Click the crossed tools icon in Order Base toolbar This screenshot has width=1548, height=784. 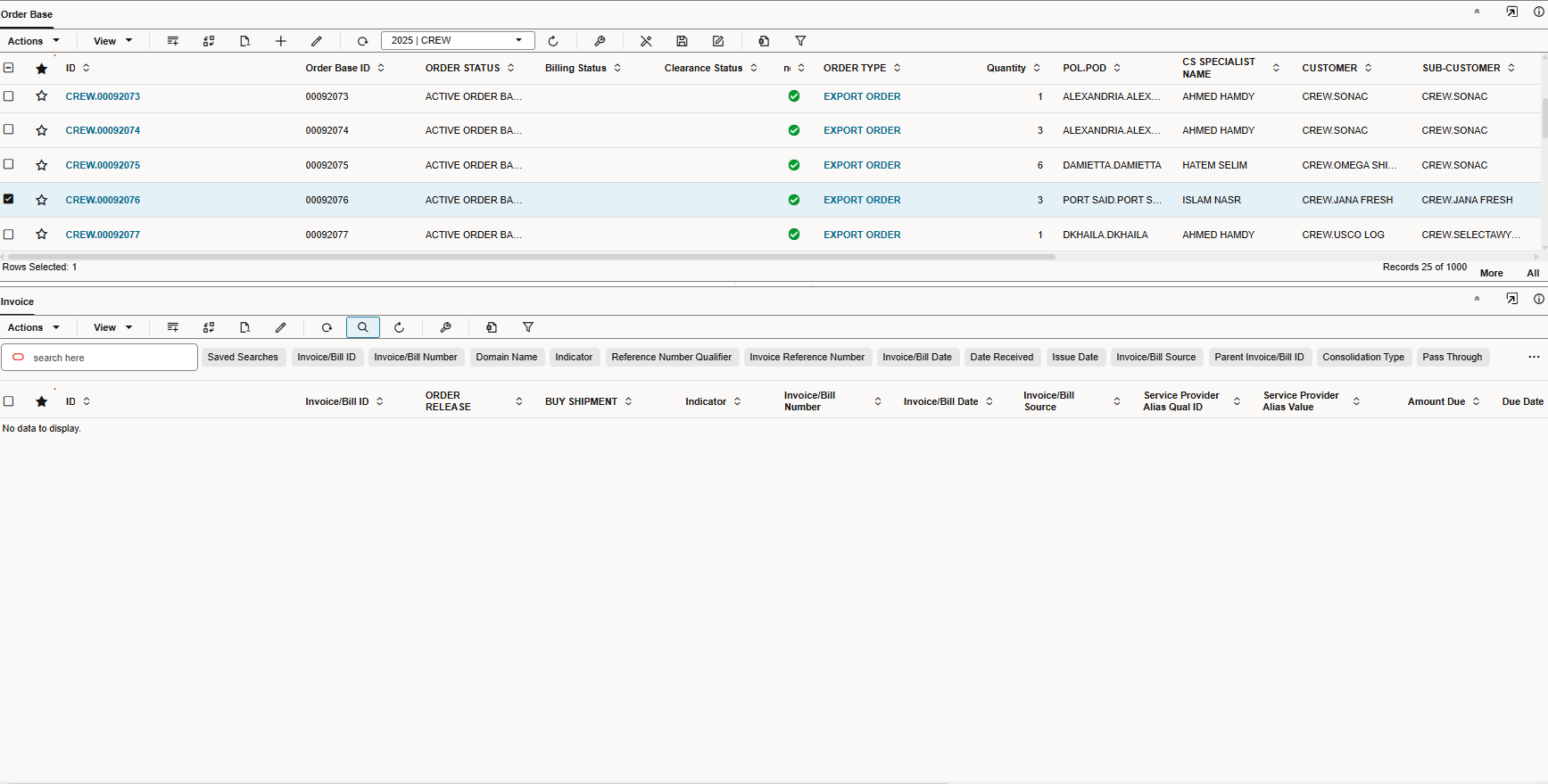(x=647, y=41)
